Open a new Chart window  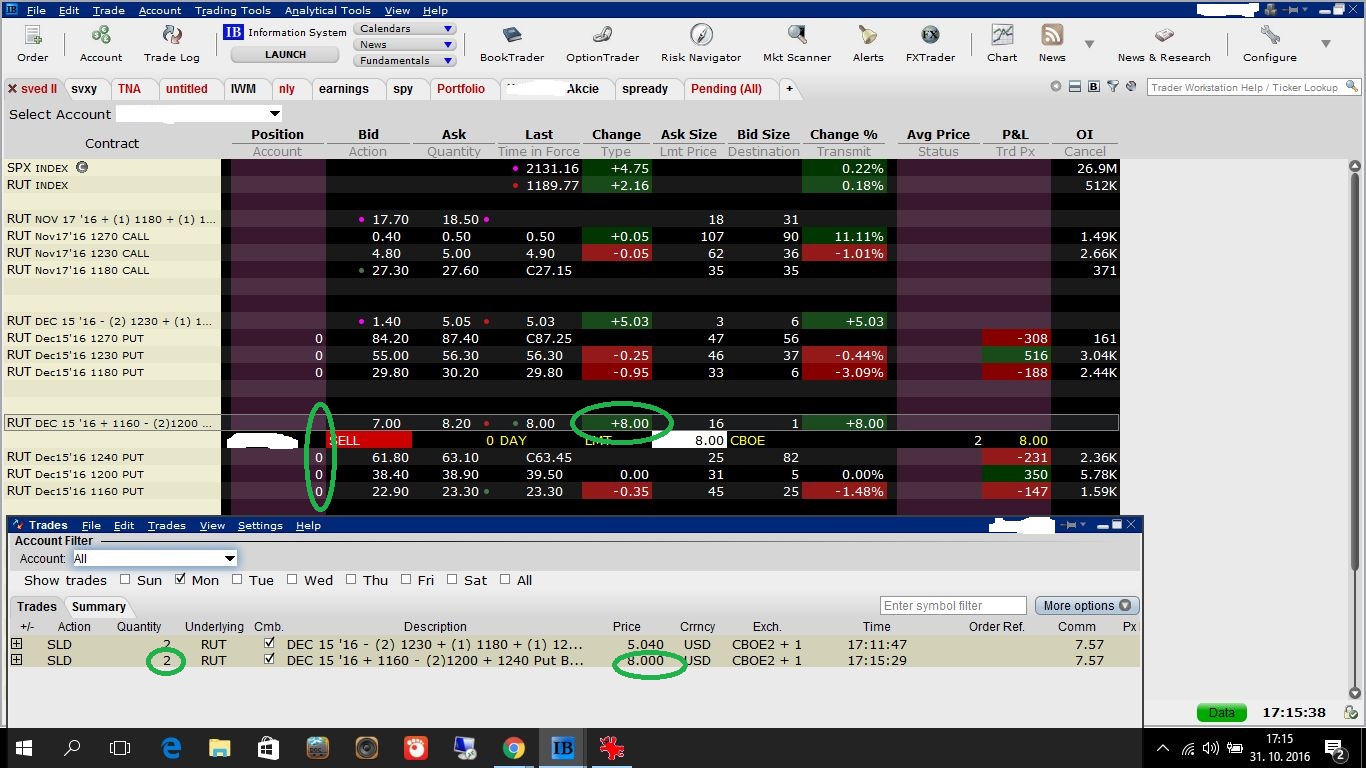[1002, 43]
